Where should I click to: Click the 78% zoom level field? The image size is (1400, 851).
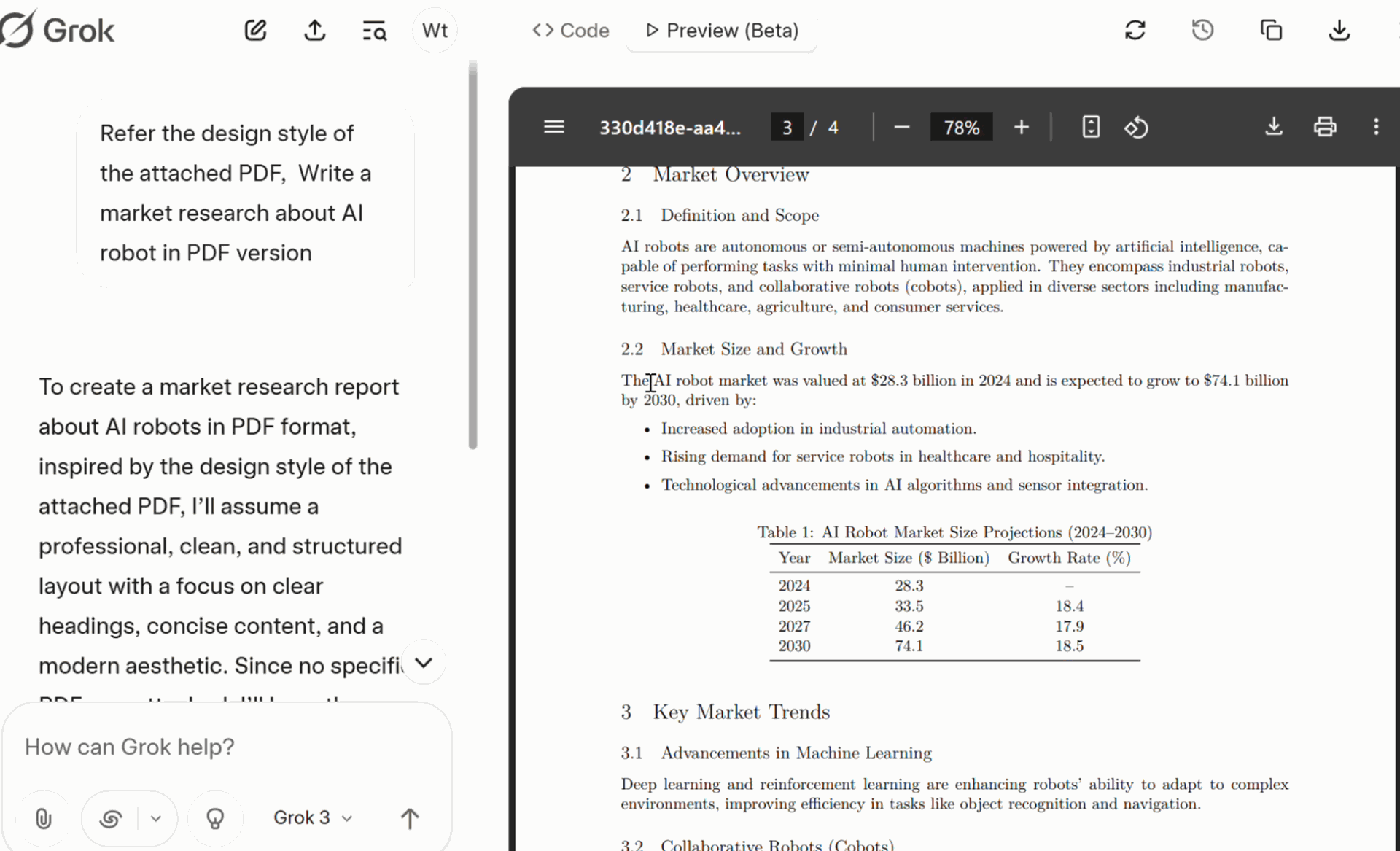[x=962, y=128]
